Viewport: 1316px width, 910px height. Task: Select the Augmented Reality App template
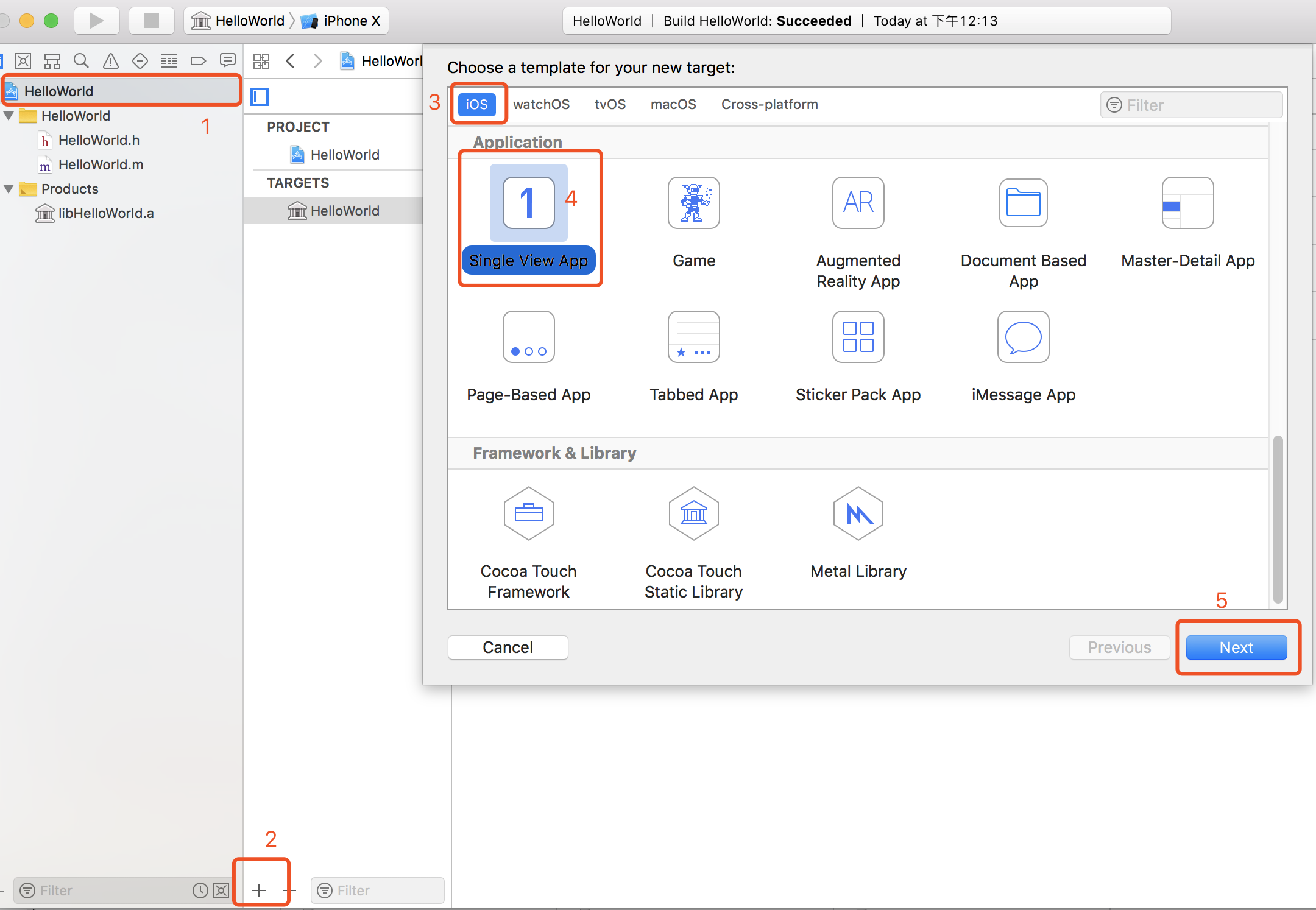858,203
